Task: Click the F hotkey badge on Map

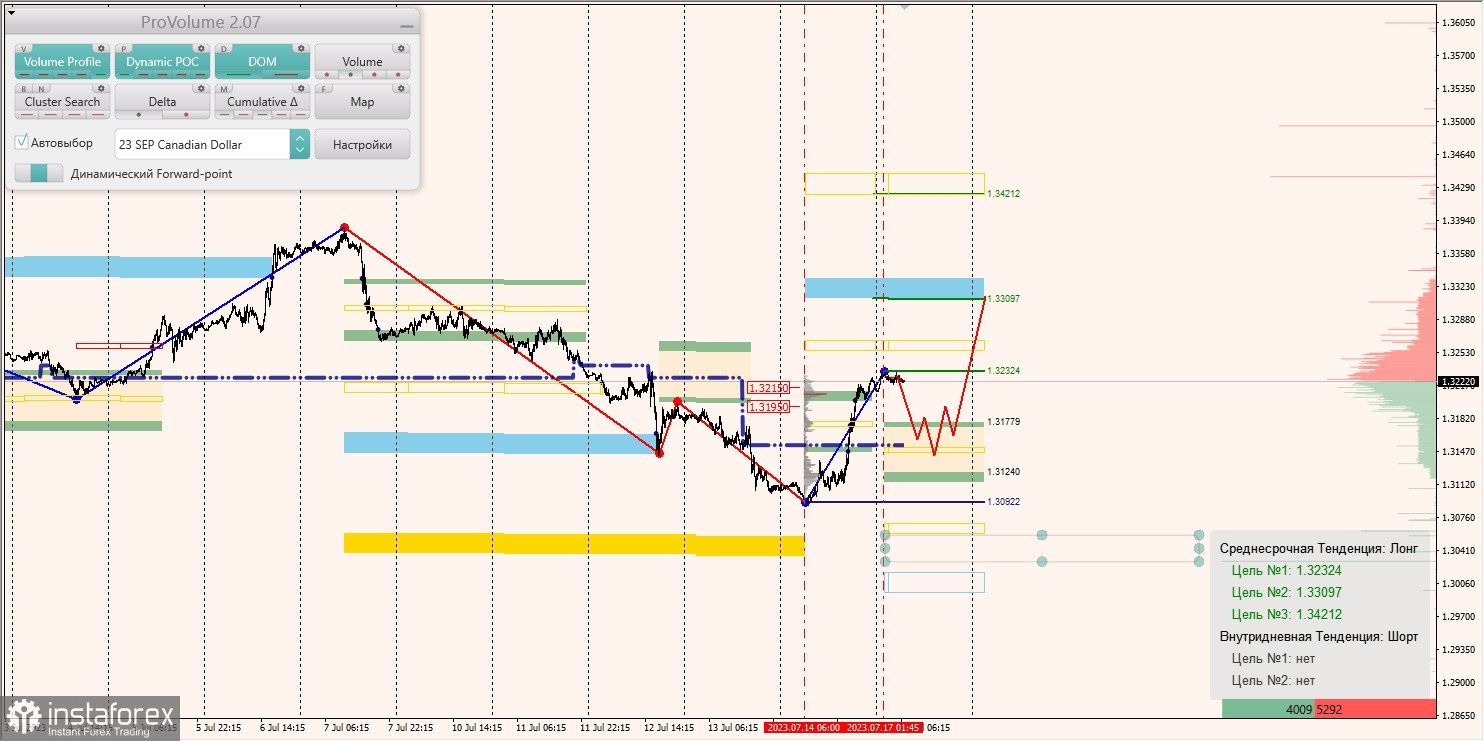Action: (324, 88)
